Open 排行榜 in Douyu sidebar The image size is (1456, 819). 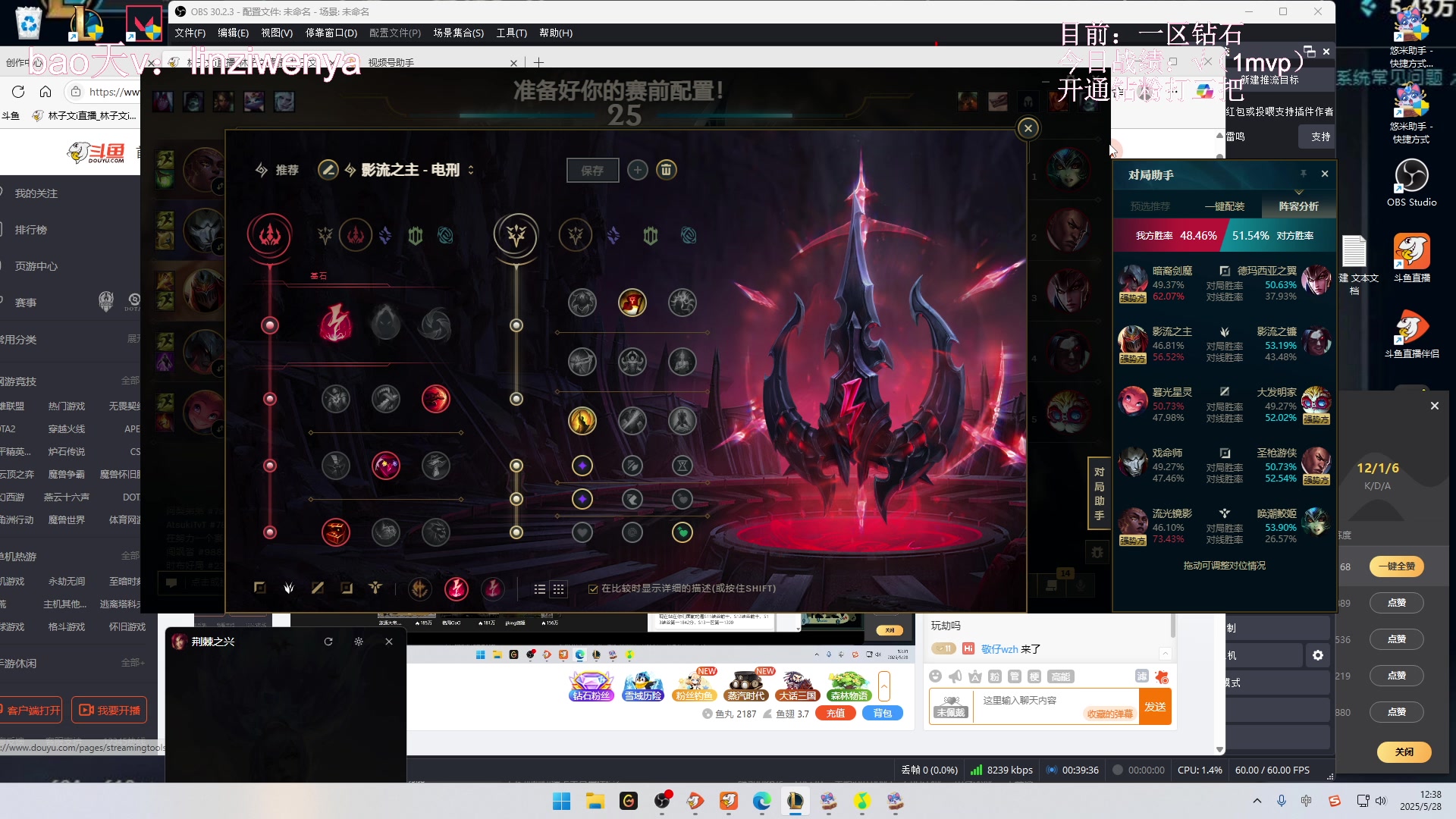(31, 230)
